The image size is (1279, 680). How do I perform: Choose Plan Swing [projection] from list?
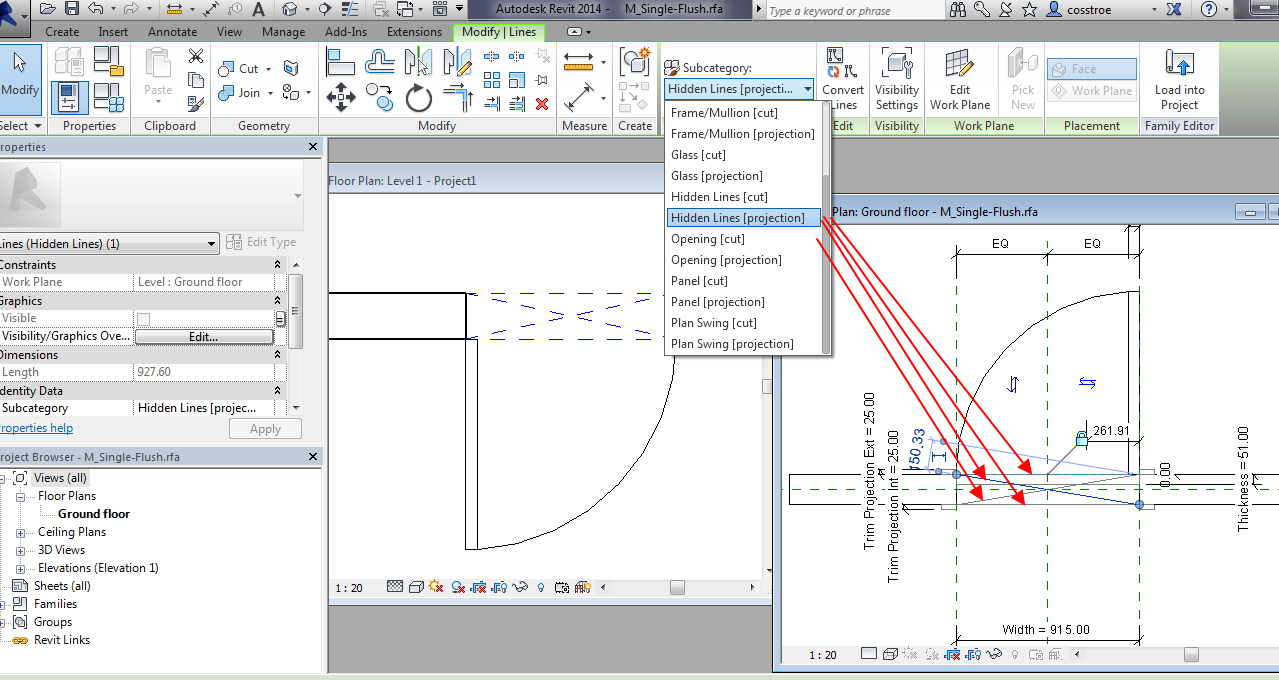[732, 344]
